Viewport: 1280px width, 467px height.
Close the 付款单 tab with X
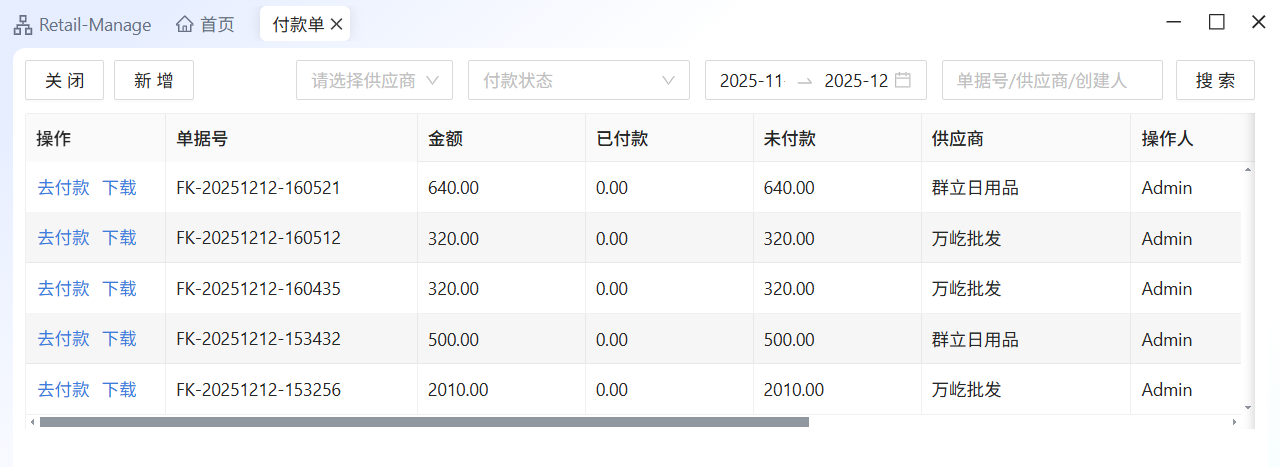pyautogui.click(x=337, y=25)
